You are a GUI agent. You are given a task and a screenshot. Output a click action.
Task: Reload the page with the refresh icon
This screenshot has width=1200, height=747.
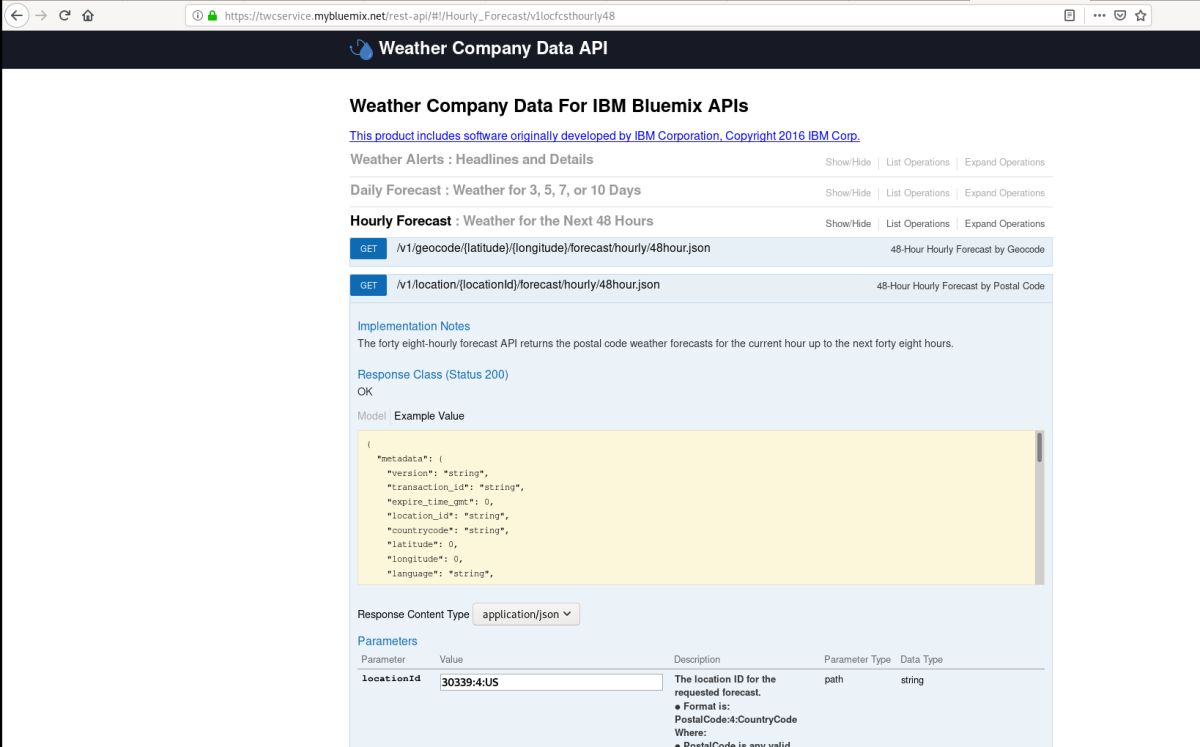coord(65,15)
